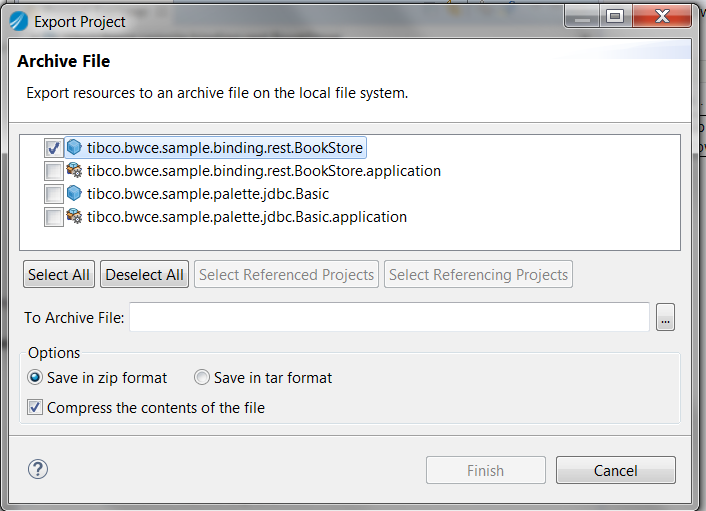Viewport: 706px width, 511px height.
Task: Select the tibco.bwce.sample.palette.jdbc.Basic.application tree item
Action: (247, 217)
